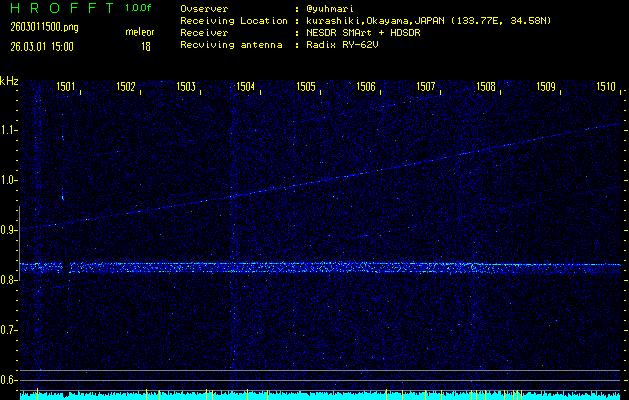Click the 2603011500.png filename
This screenshot has width=629, height=400.
[37, 29]
